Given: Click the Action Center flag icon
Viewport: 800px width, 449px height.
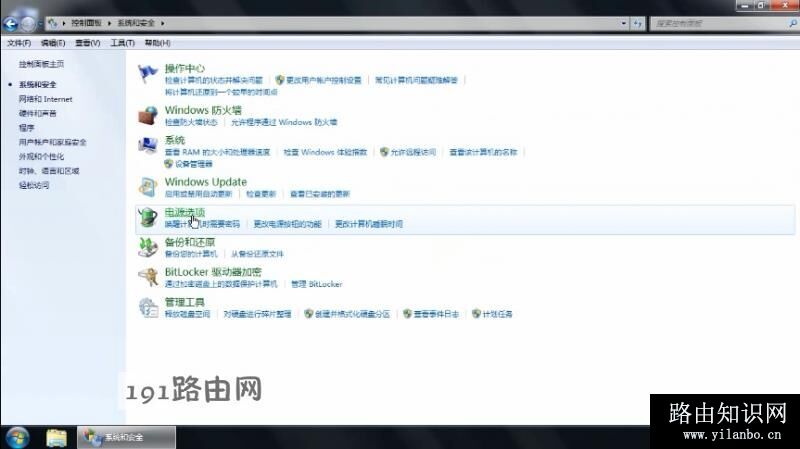Looking at the screenshot, I should [147, 74].
